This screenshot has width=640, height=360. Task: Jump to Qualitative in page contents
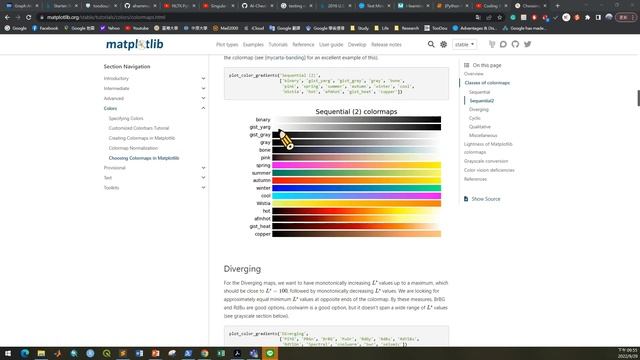(480, 127)
